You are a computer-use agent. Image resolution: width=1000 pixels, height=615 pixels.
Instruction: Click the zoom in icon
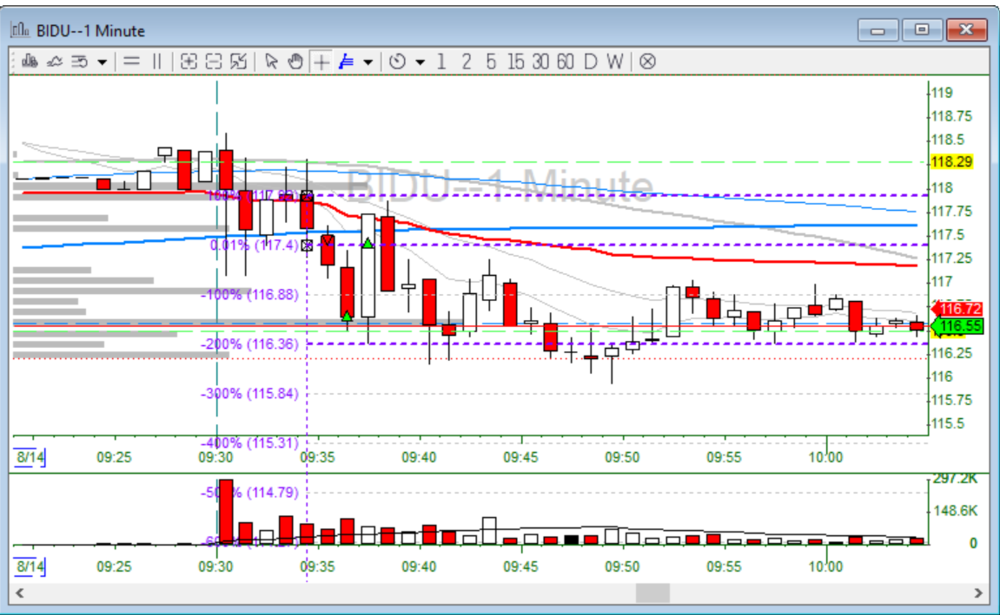(188, 62)
